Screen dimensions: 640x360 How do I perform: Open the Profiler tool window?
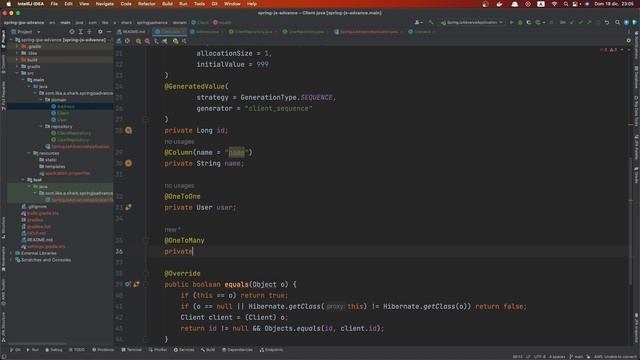coord(158,350)
